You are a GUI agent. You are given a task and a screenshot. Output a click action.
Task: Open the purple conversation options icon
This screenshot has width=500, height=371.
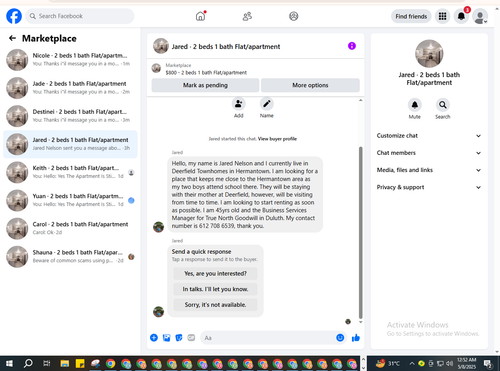(x=352, y=46)
